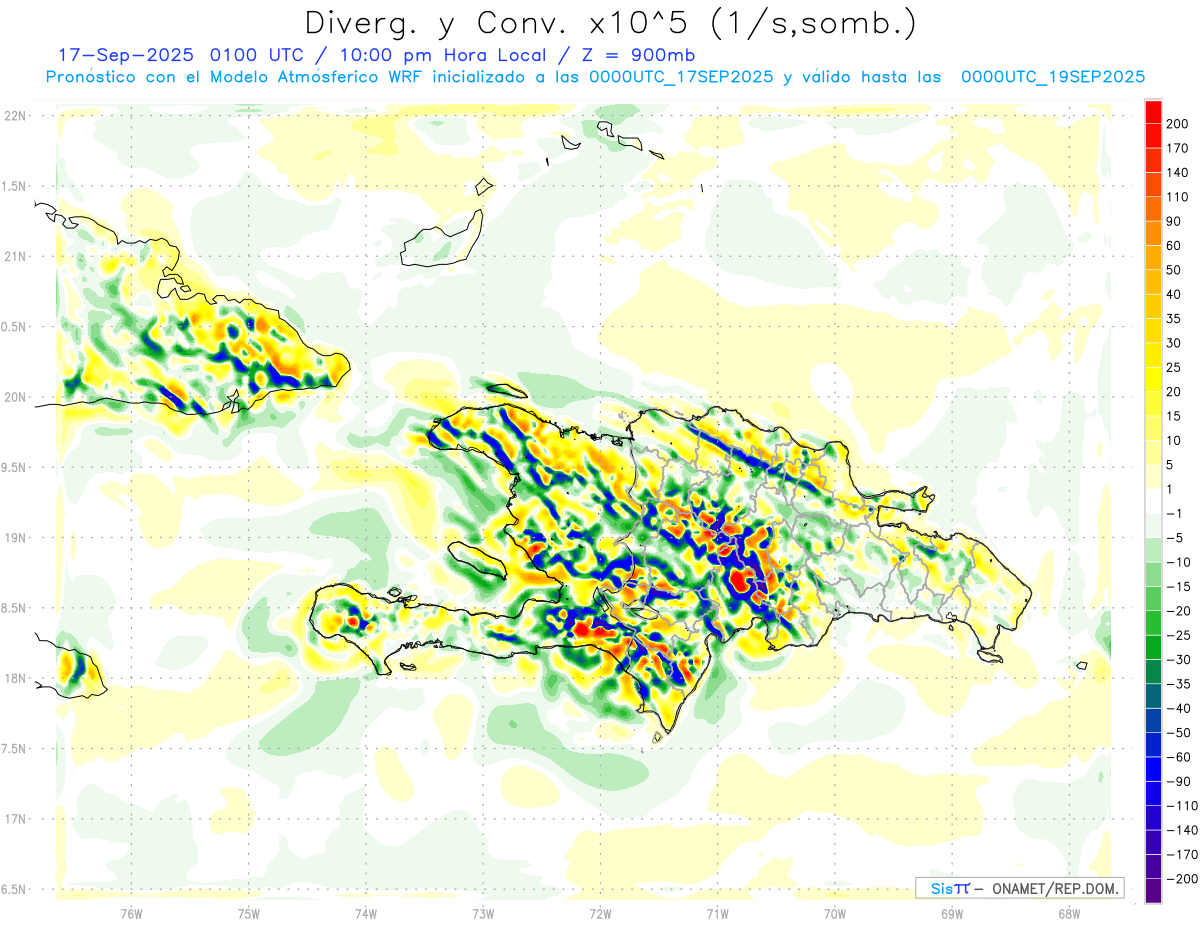Click the '20N' latitude label
The height and width of the screenshot is (927, 1200).
15,397
